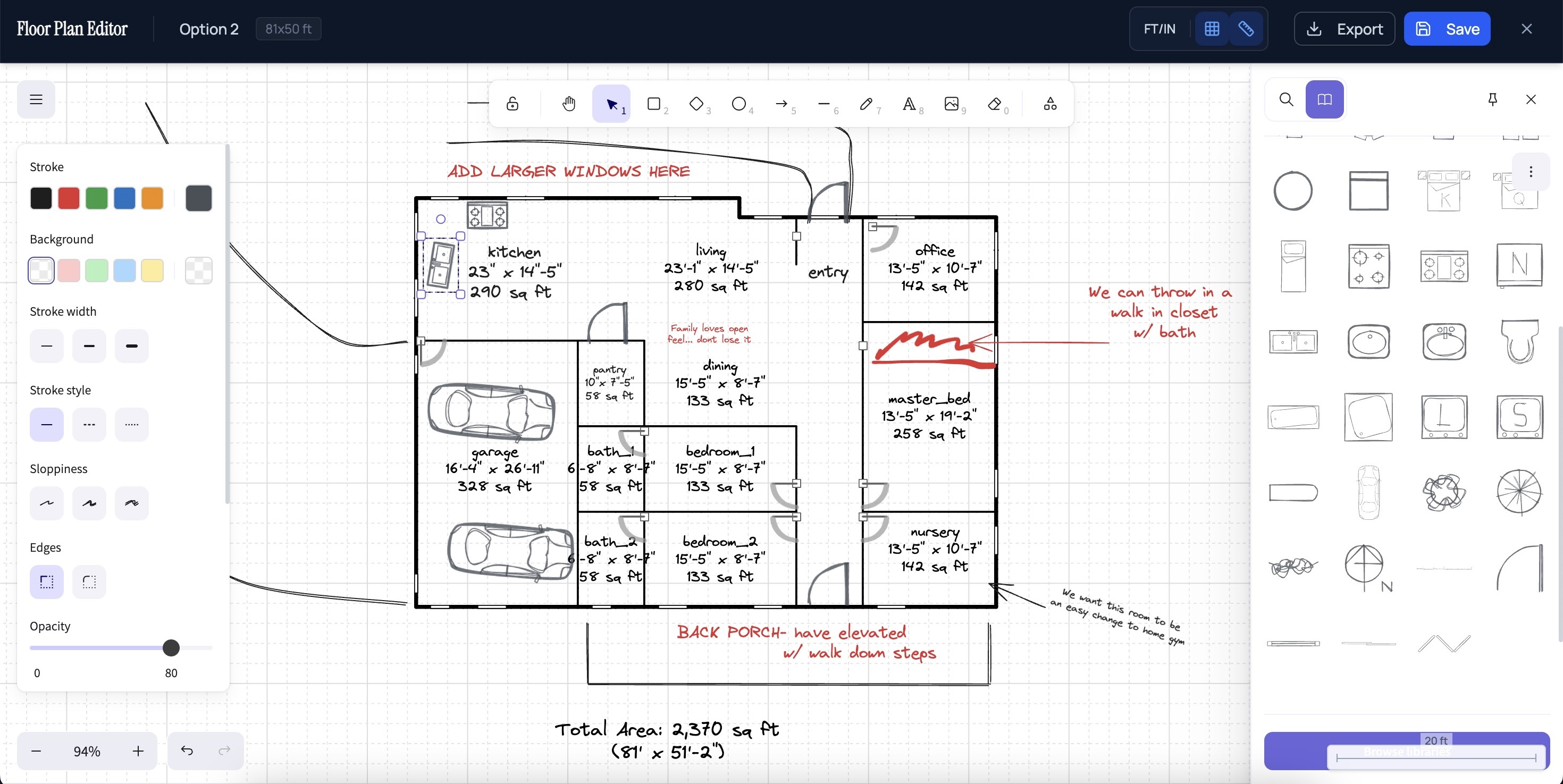Open the 81x50 ft canvas size control
The image size is (1563, 784).
[288, 29]
